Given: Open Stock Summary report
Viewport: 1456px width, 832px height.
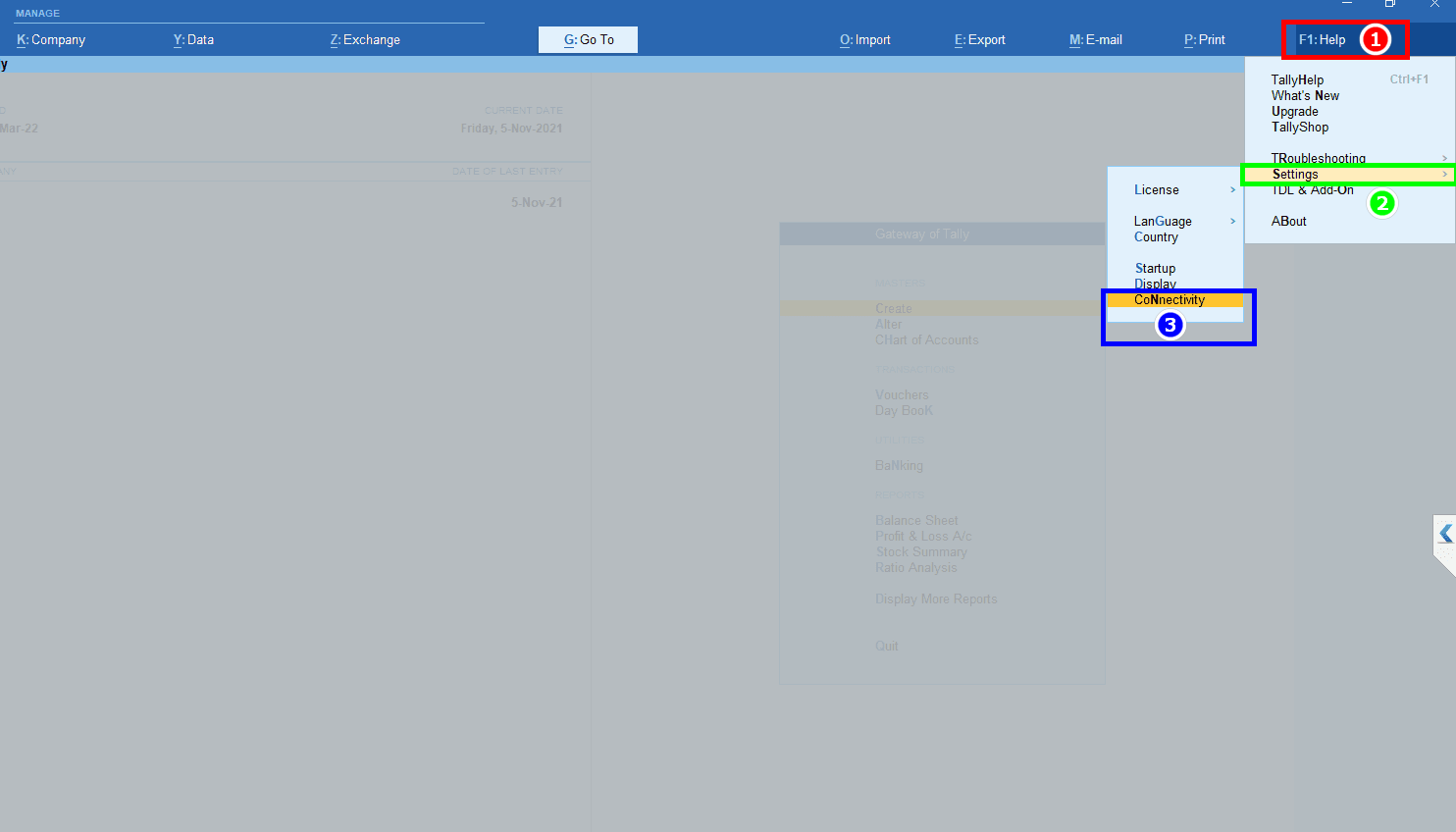Looking at the screenshot, I should (x=920, y=551).
